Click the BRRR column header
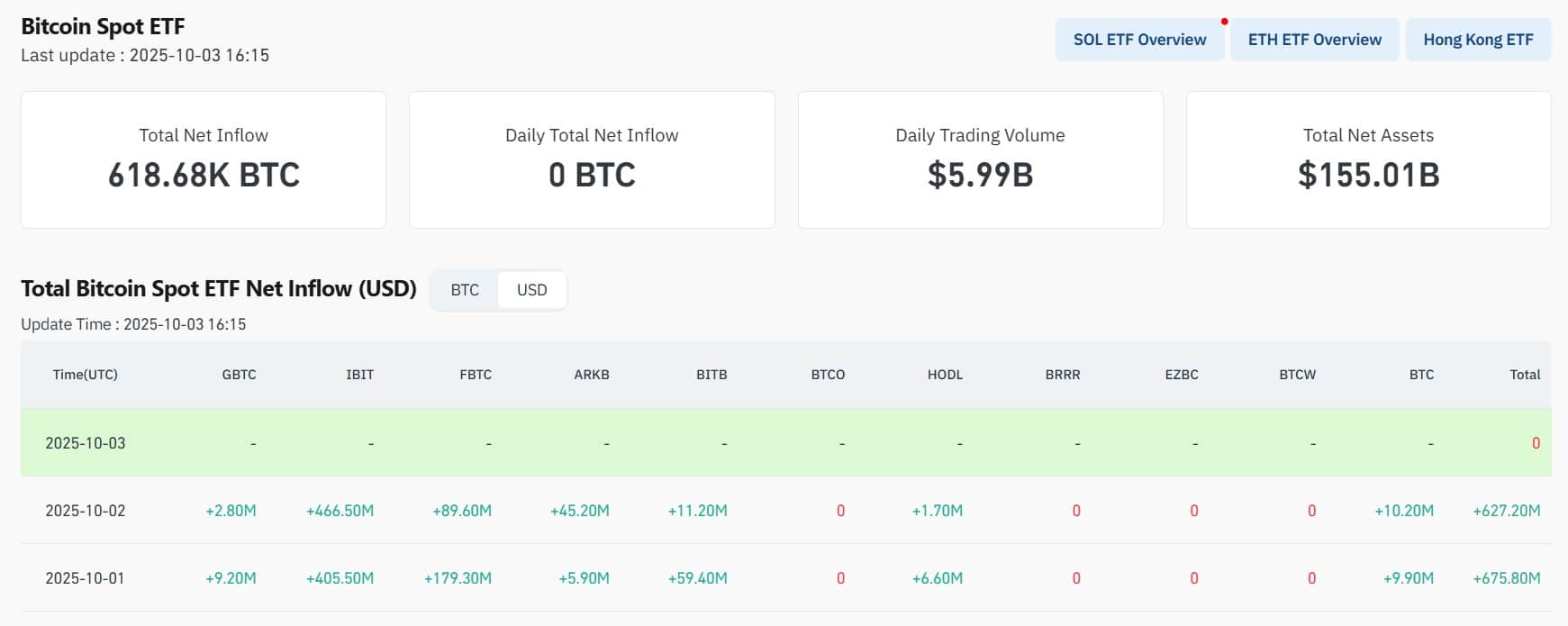Viewport: 1568px width, 626px height. pos(1063,375)
